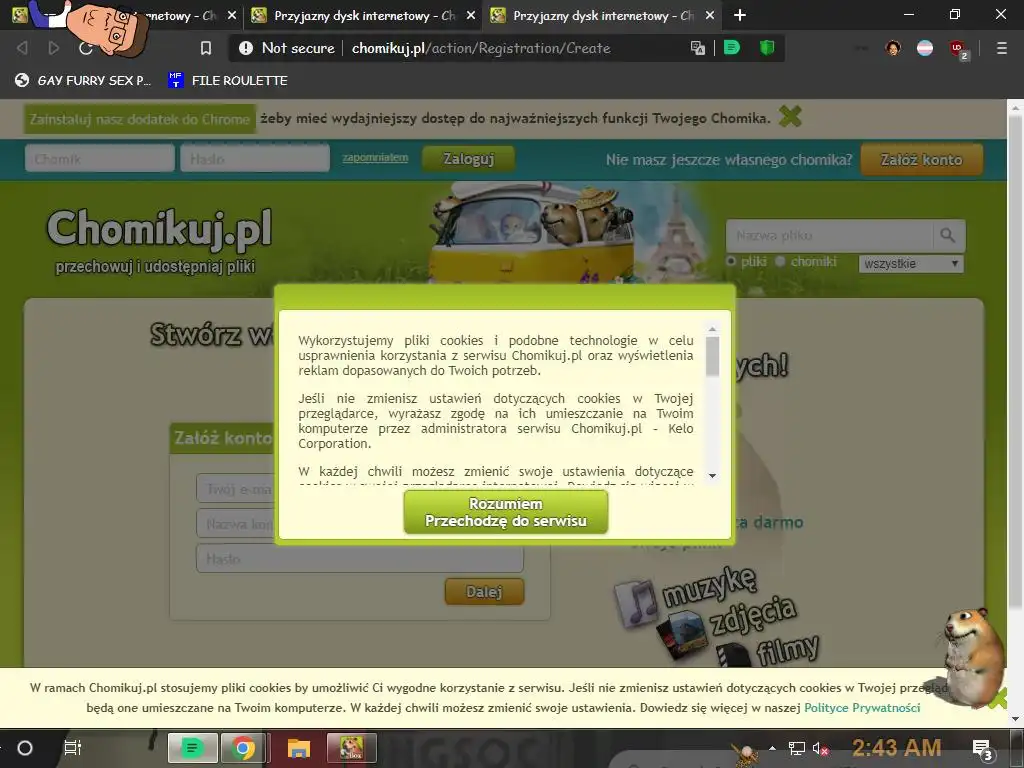The width and height of the screenshot is (1024, 768).
Task: Click the Chomik login field
Action: [100, 159]
